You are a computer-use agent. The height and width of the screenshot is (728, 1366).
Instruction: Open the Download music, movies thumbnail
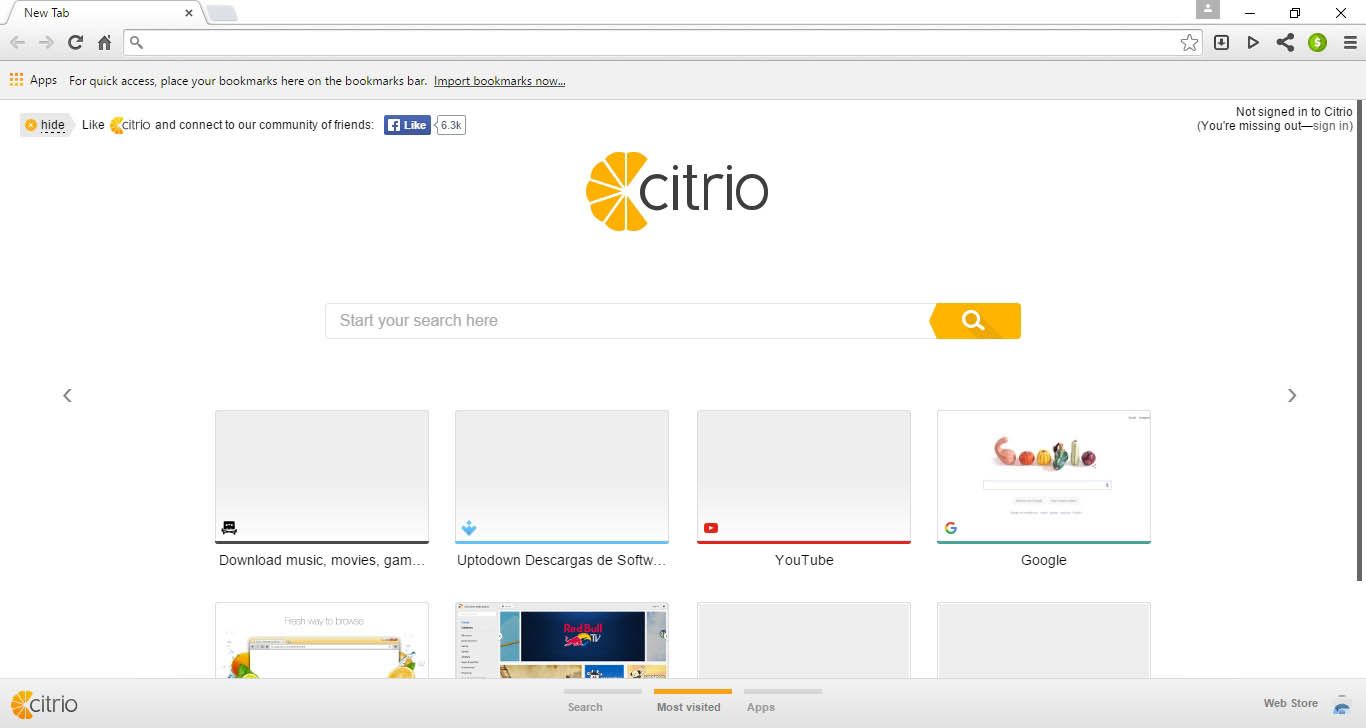pyautogui.click(x=322, y=476)
